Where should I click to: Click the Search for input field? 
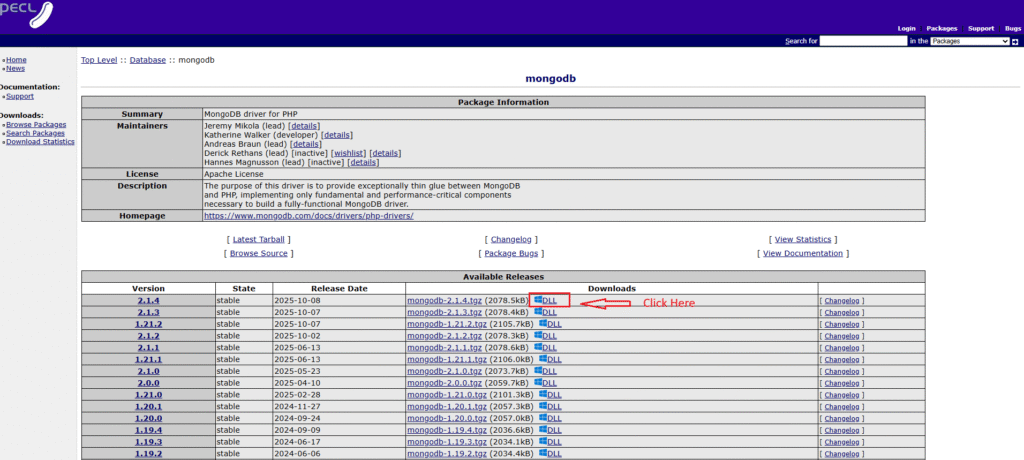point(862,41)
